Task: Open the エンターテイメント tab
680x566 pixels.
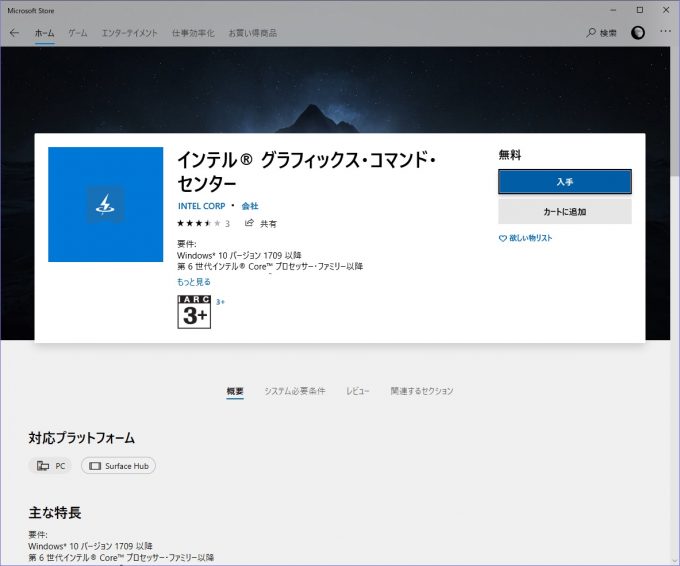Action: click(x=129, y=33)
